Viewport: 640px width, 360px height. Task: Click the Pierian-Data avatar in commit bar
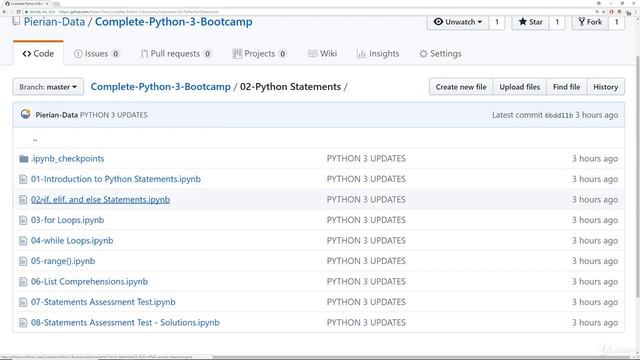[25, 114]
